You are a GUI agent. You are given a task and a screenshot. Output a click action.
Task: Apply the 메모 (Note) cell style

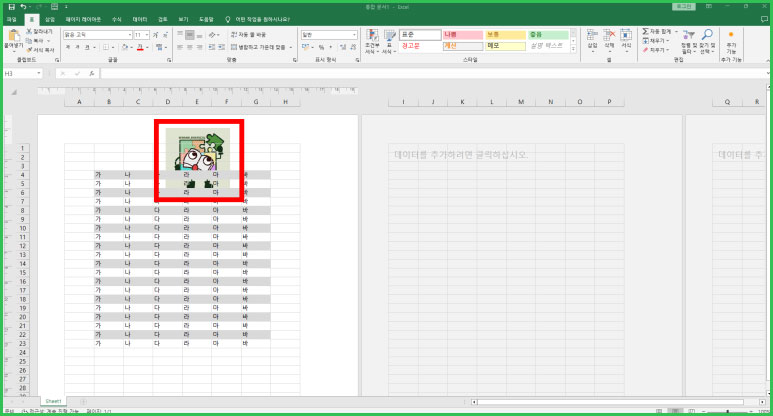click(505, 46)
